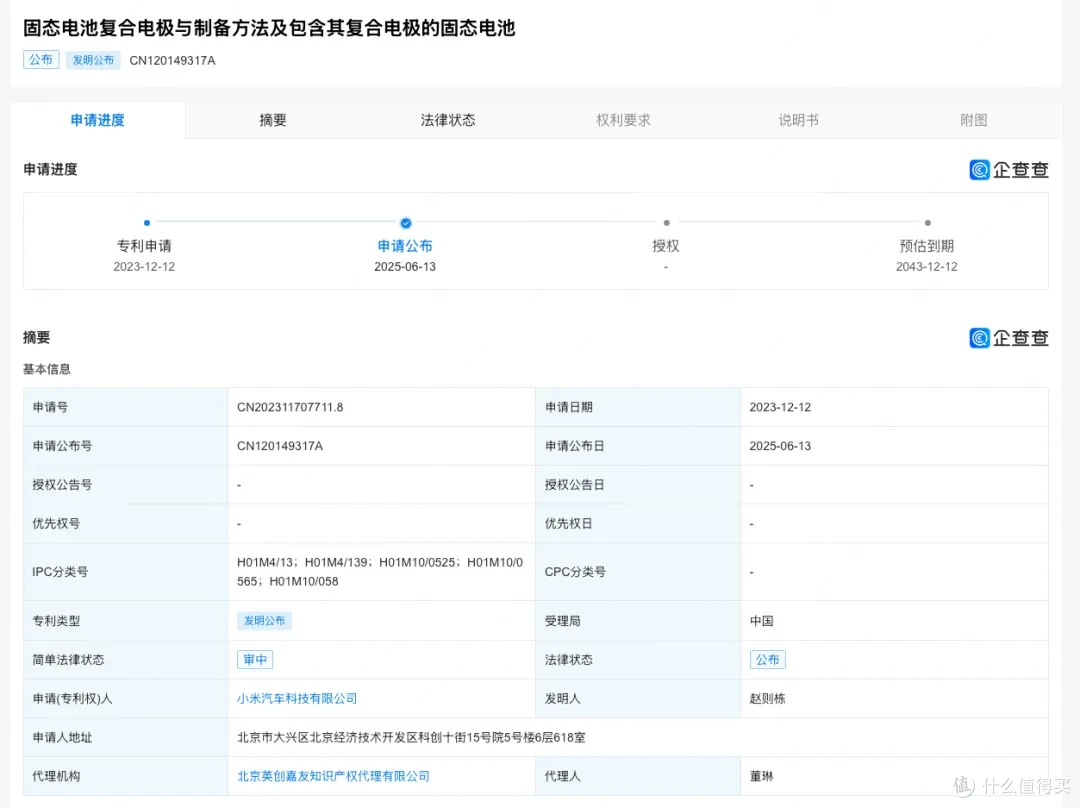Open the 附图 tab
The image size is (1080, 808).
[973, 120]
